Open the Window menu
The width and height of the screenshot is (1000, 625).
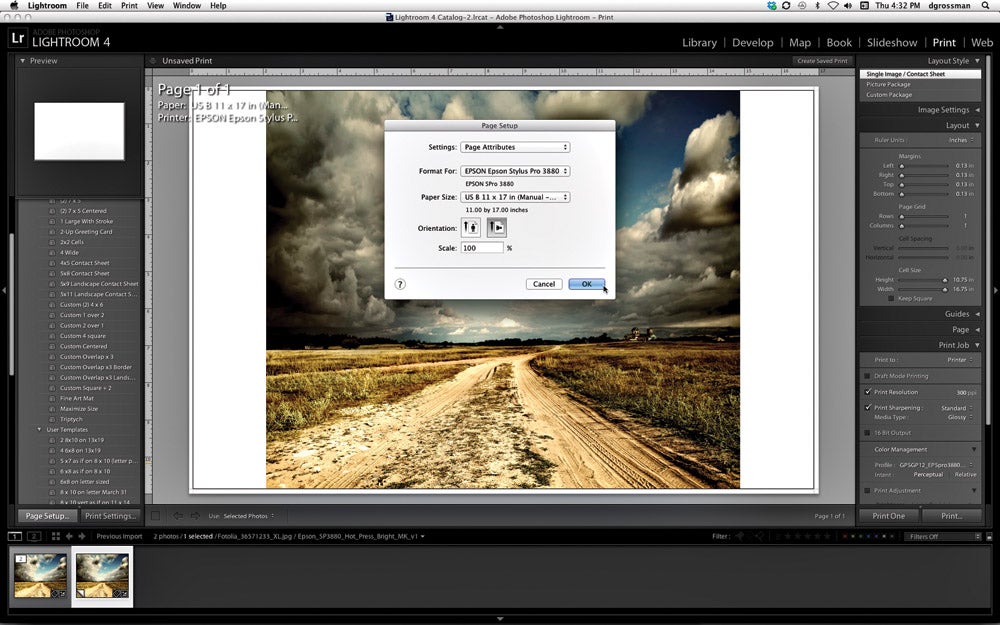coord(187,6)
